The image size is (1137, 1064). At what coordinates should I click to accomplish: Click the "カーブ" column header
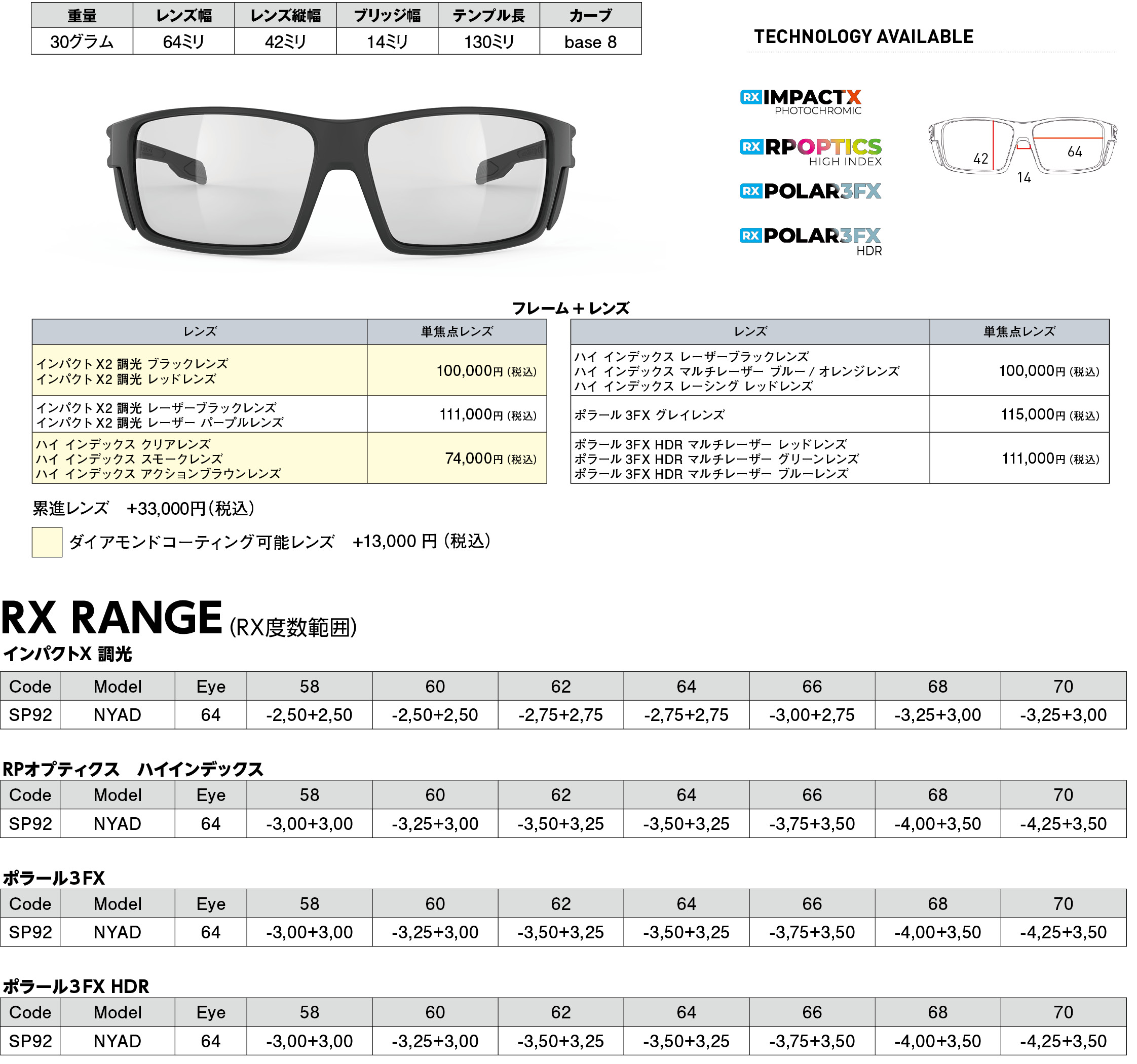click(591, 15)
